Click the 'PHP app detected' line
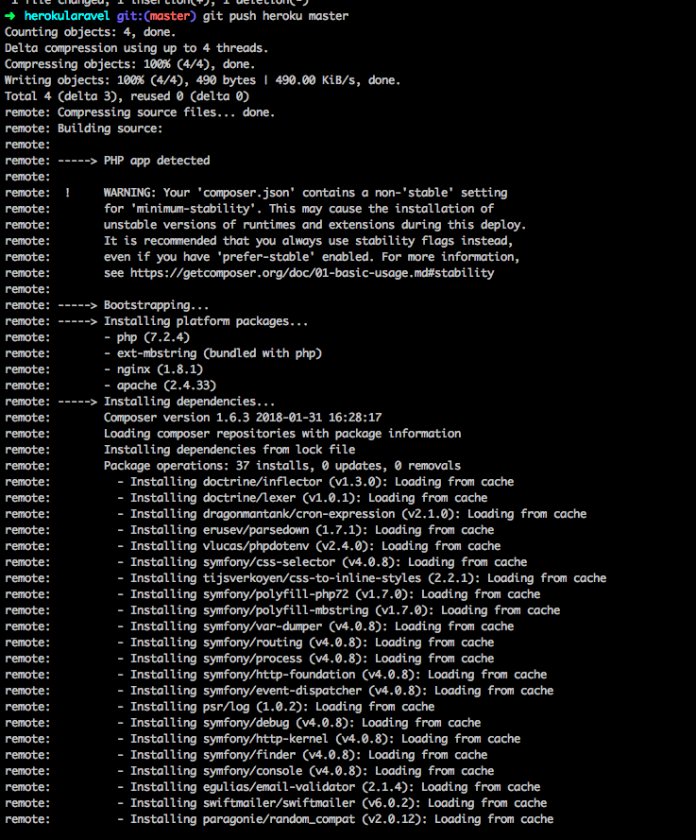This screenshot has width=696, height=840. [x=156, y=160]
